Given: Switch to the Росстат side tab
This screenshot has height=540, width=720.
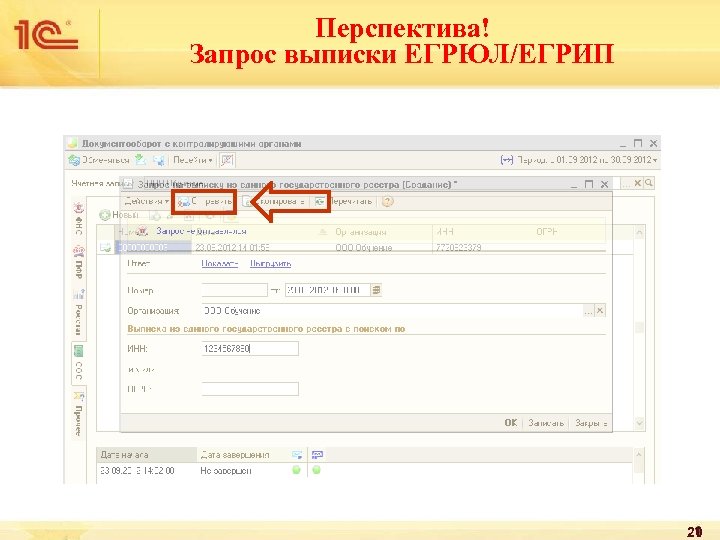Looking at the screenshot, I should point(79,313).
